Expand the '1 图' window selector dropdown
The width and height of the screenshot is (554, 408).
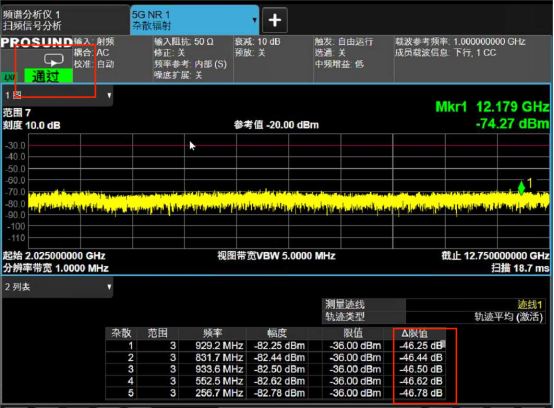(x=109, y=95)
